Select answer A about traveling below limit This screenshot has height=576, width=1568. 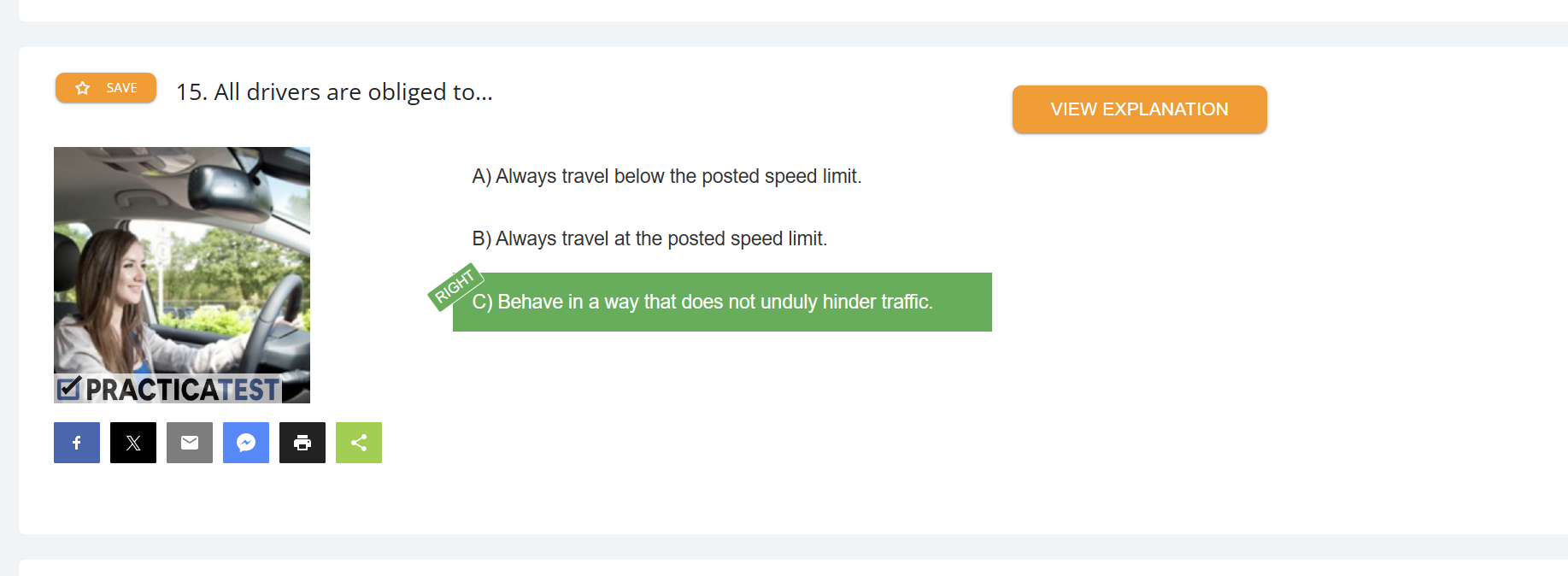[x=667, y=176]
